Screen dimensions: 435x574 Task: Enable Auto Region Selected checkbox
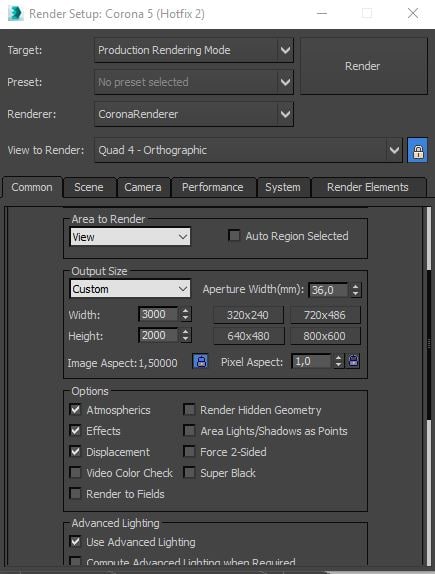tap(234, 235)
